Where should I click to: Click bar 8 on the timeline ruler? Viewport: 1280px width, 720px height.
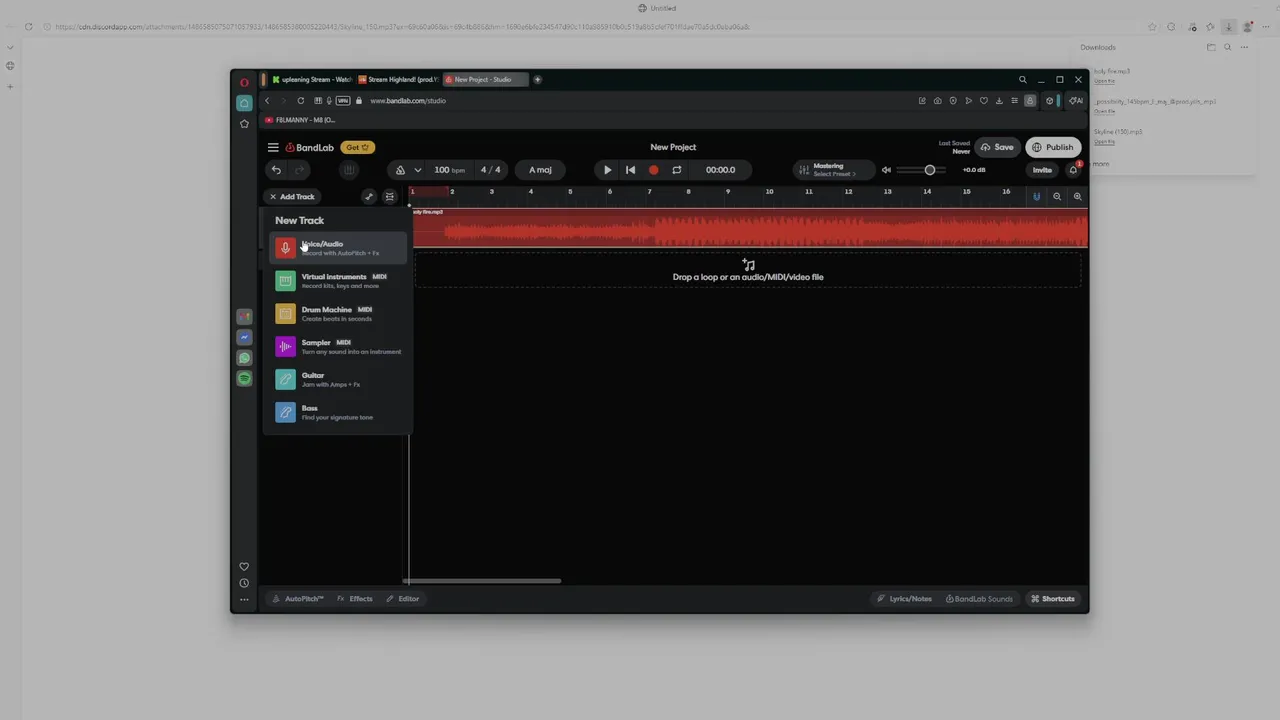pos(688,191)
